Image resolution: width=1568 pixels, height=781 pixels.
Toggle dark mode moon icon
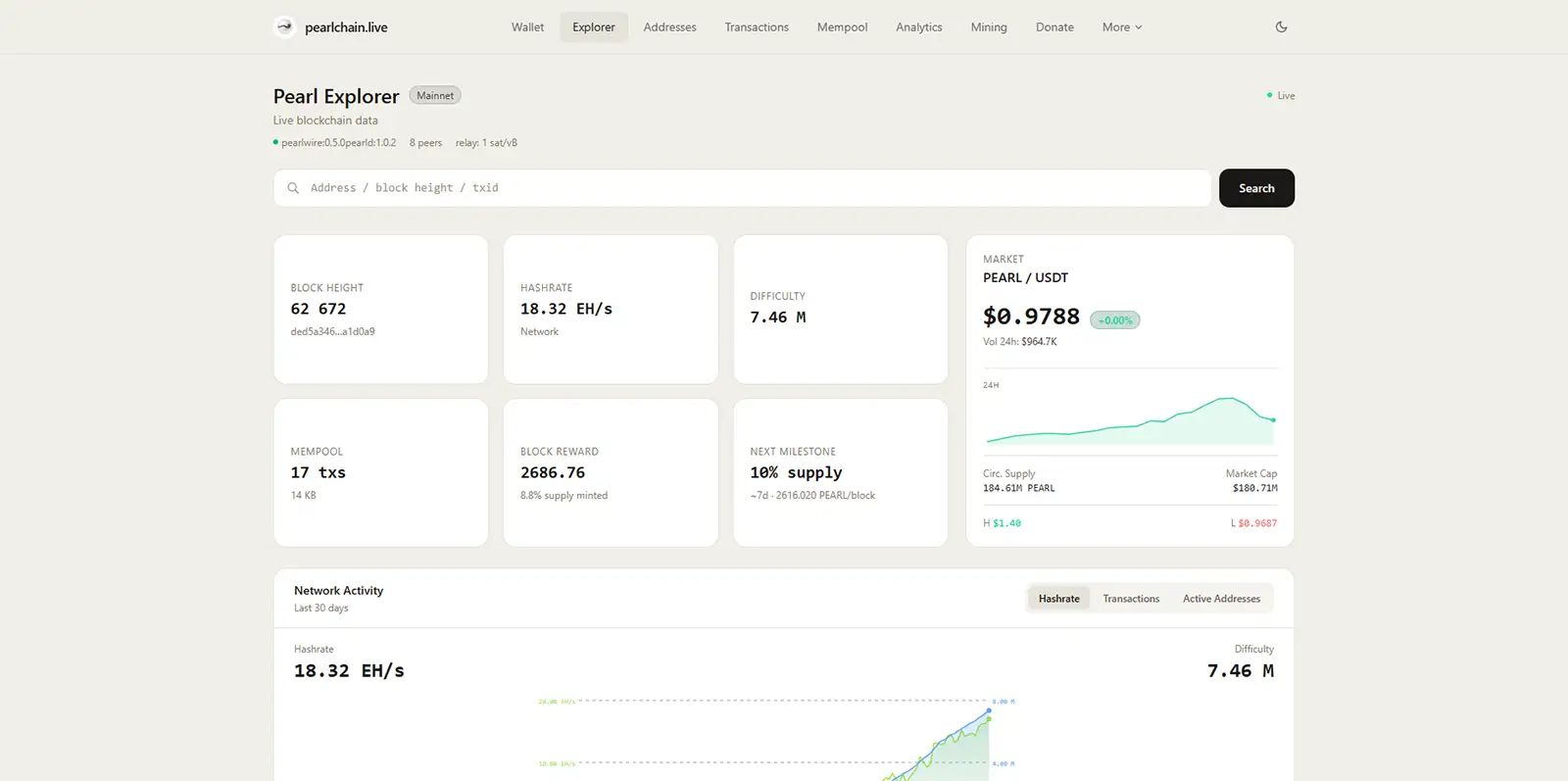coord(1281,26)
